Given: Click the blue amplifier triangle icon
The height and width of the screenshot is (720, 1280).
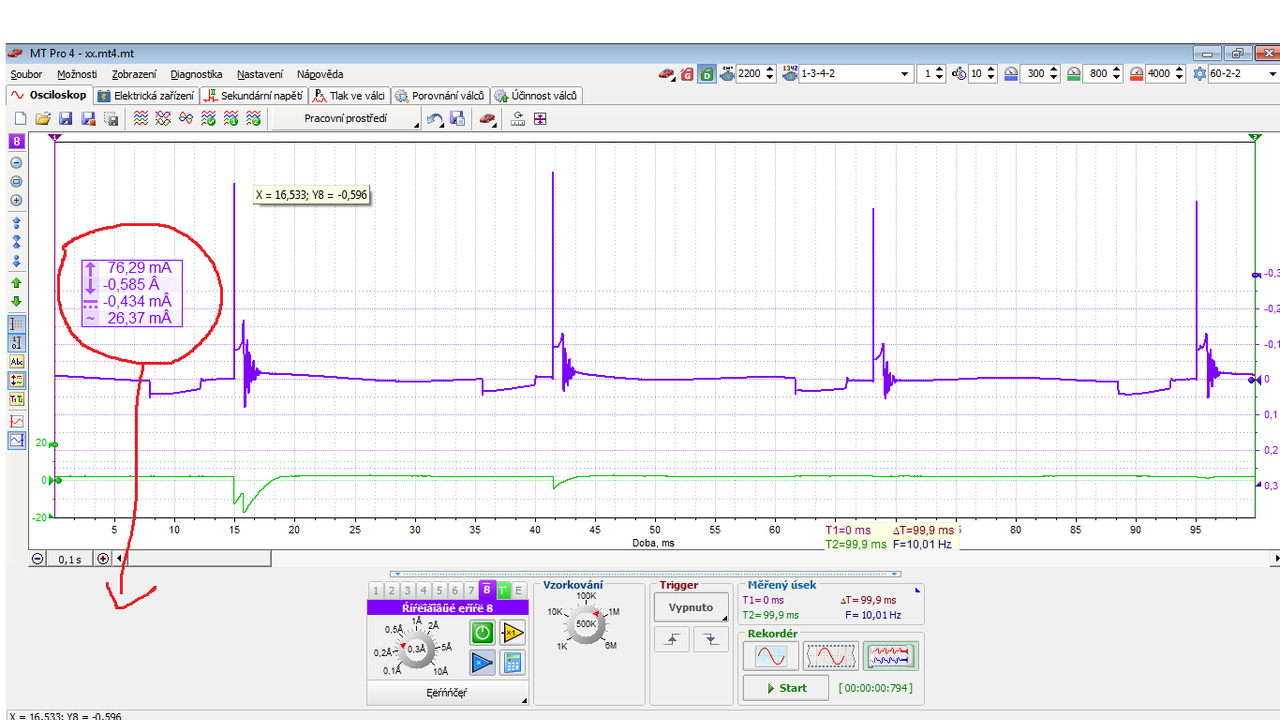Looking at the screenshot, I should [482, 661].
